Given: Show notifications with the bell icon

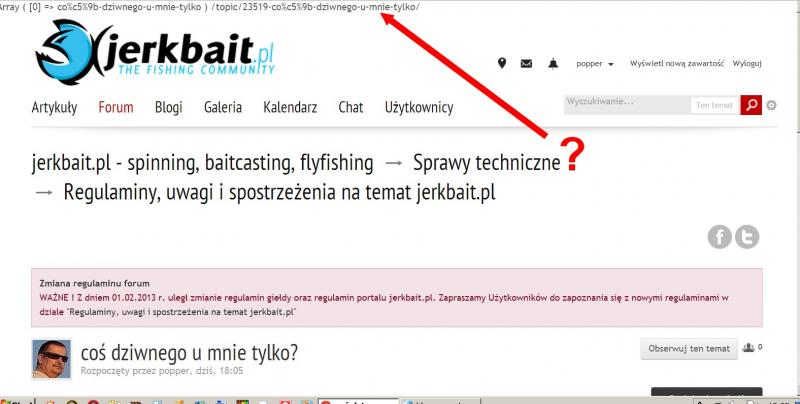Looking at the screenshot, I should tap(553, 64).
